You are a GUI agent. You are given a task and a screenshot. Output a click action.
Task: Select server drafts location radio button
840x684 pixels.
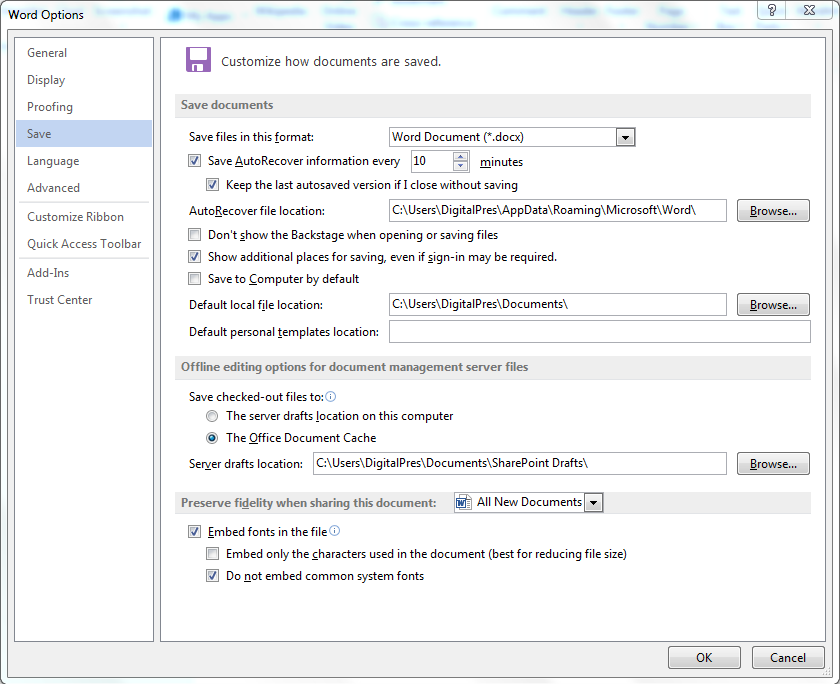pos(212,416)
